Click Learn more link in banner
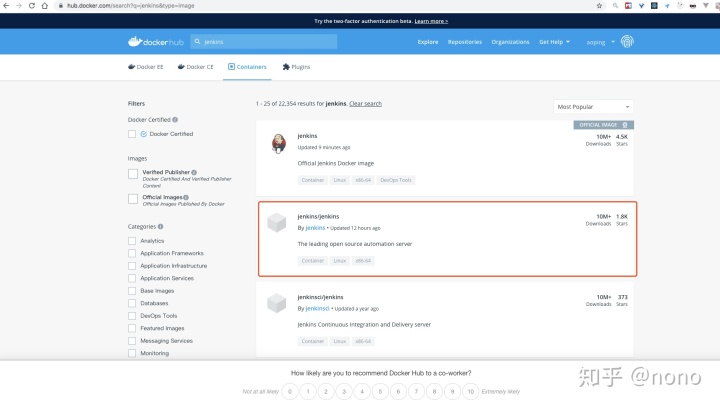Image resolution: width=720 pixels, height=406 pixels. point(431,21)
